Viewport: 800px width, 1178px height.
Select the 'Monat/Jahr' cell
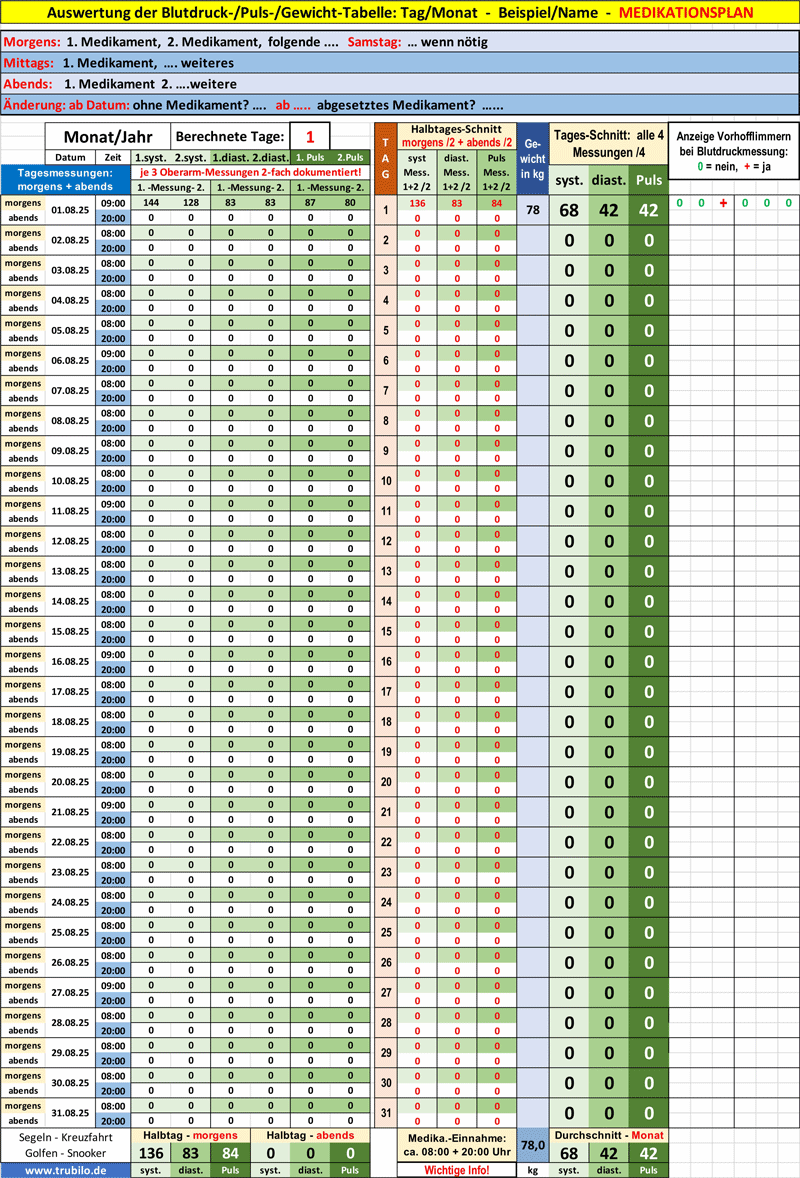[x=107, y=137]
